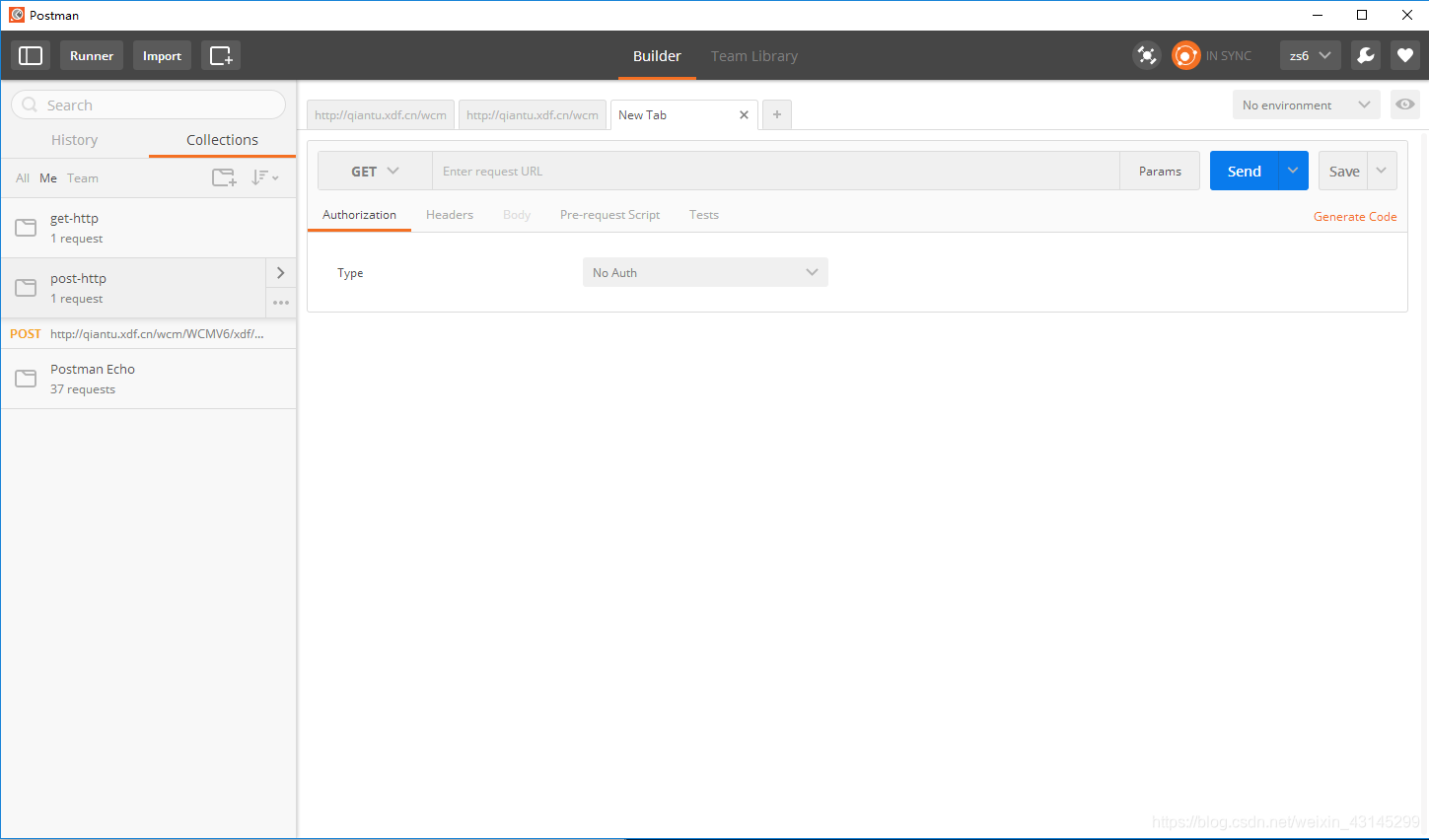Filter collections by All

[23, 178]
